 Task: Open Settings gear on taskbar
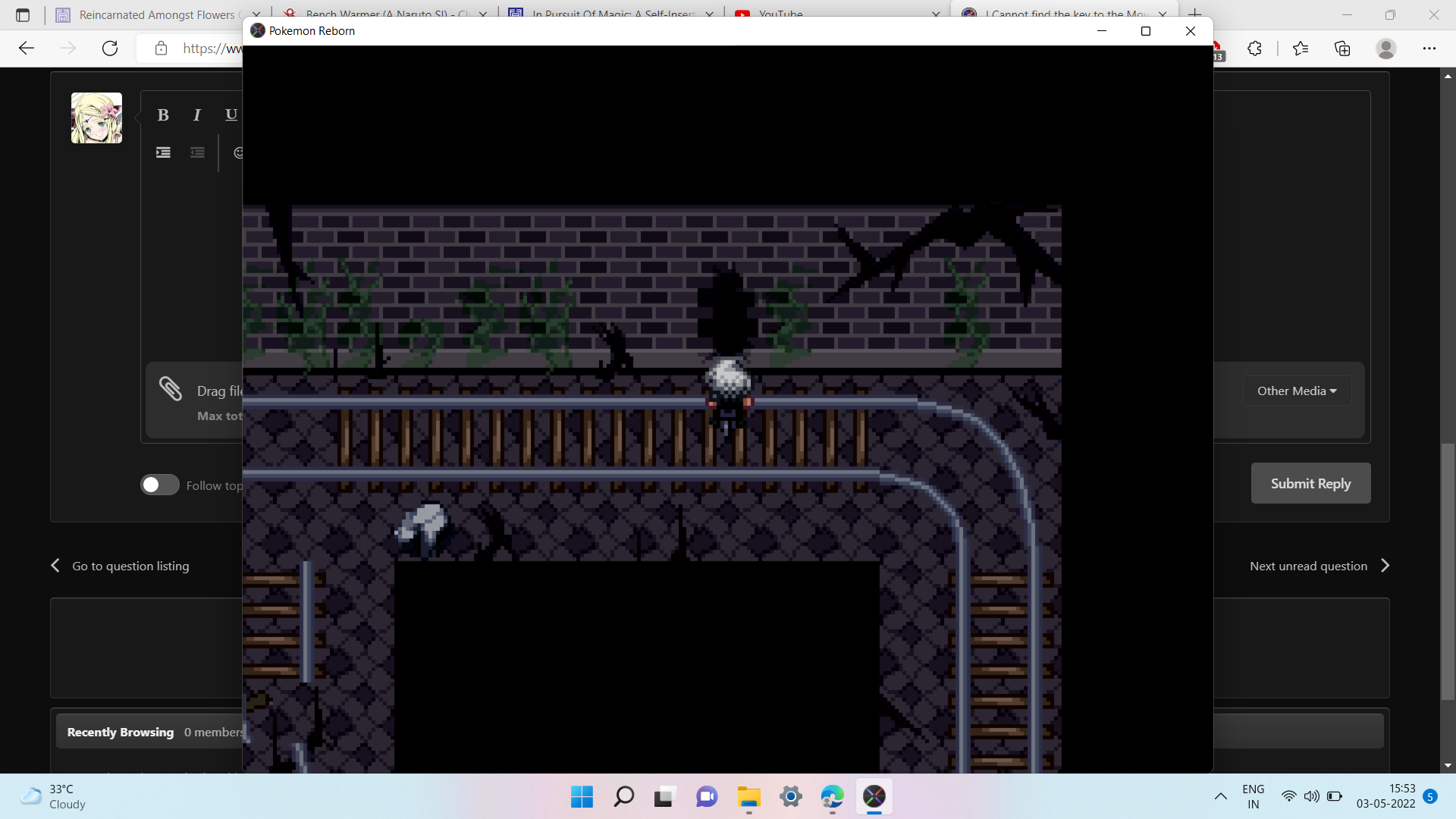791,797
